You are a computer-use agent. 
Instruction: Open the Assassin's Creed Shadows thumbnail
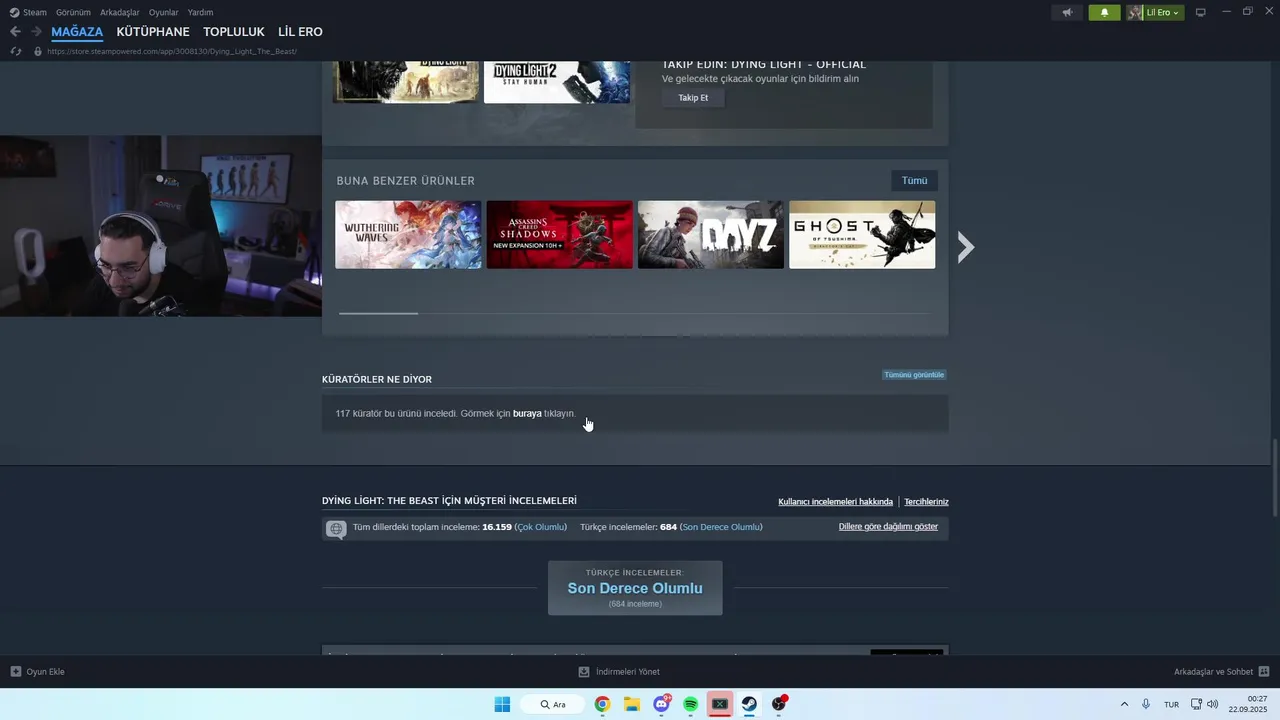point(559,235)
